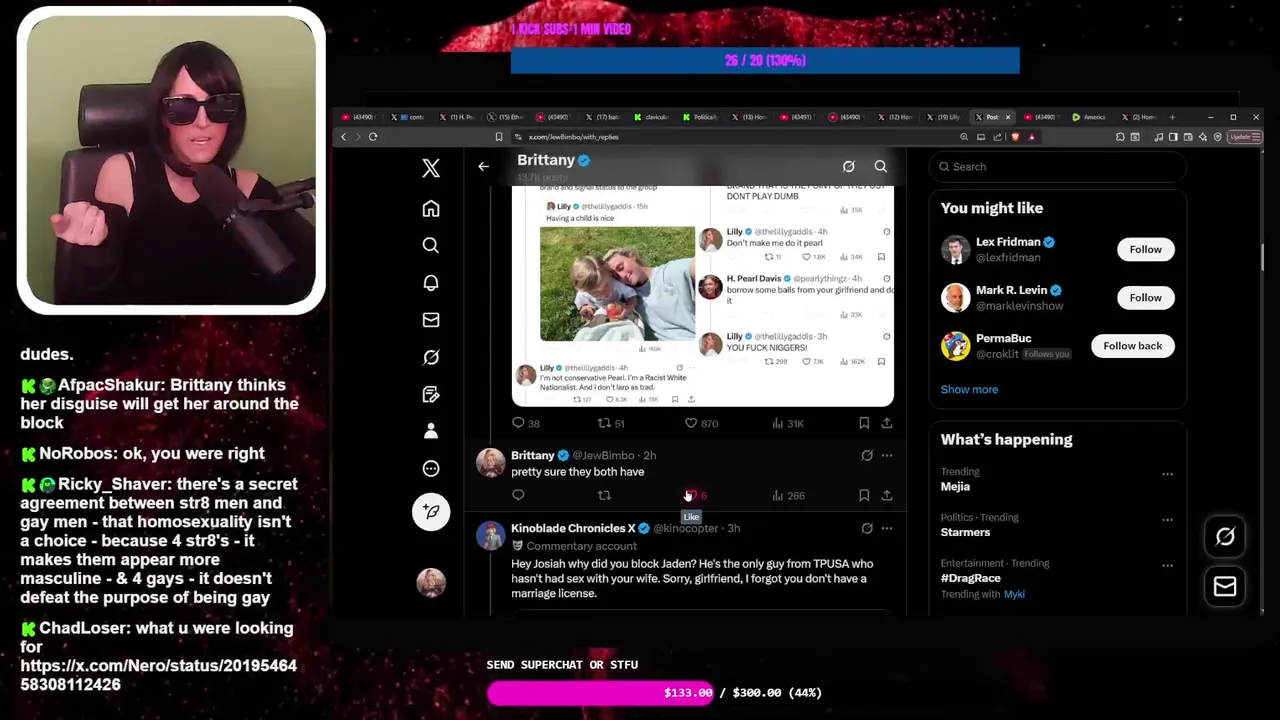Go to Home via sidebar house icon
The height and width of the screenshot is (720, 1280).
coord(431,208)
